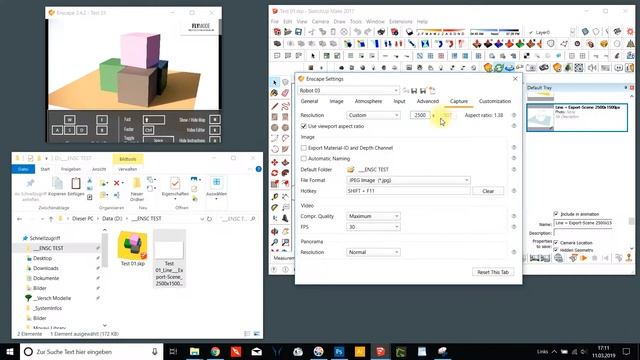Toggle Include in animation checkbox
The width and height of the screenshot is (640, 360).
click(556, 213)
